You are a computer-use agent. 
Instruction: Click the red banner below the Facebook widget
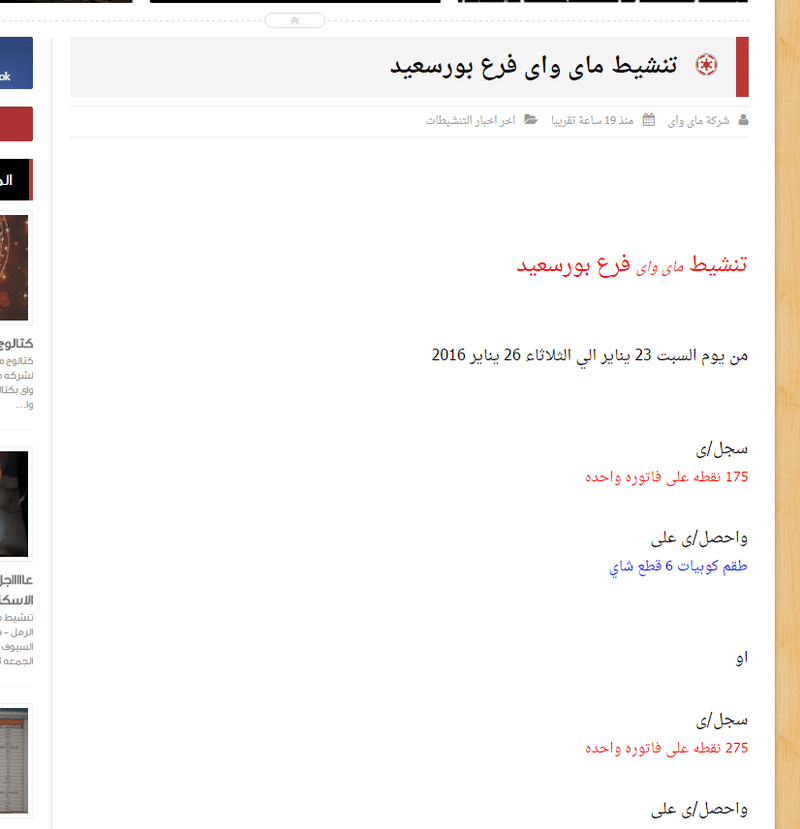16,124
